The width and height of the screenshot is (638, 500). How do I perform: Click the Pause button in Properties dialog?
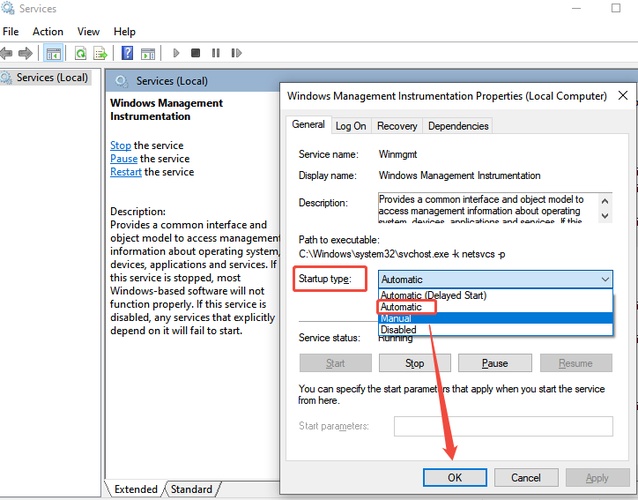(x=495, y=363)
